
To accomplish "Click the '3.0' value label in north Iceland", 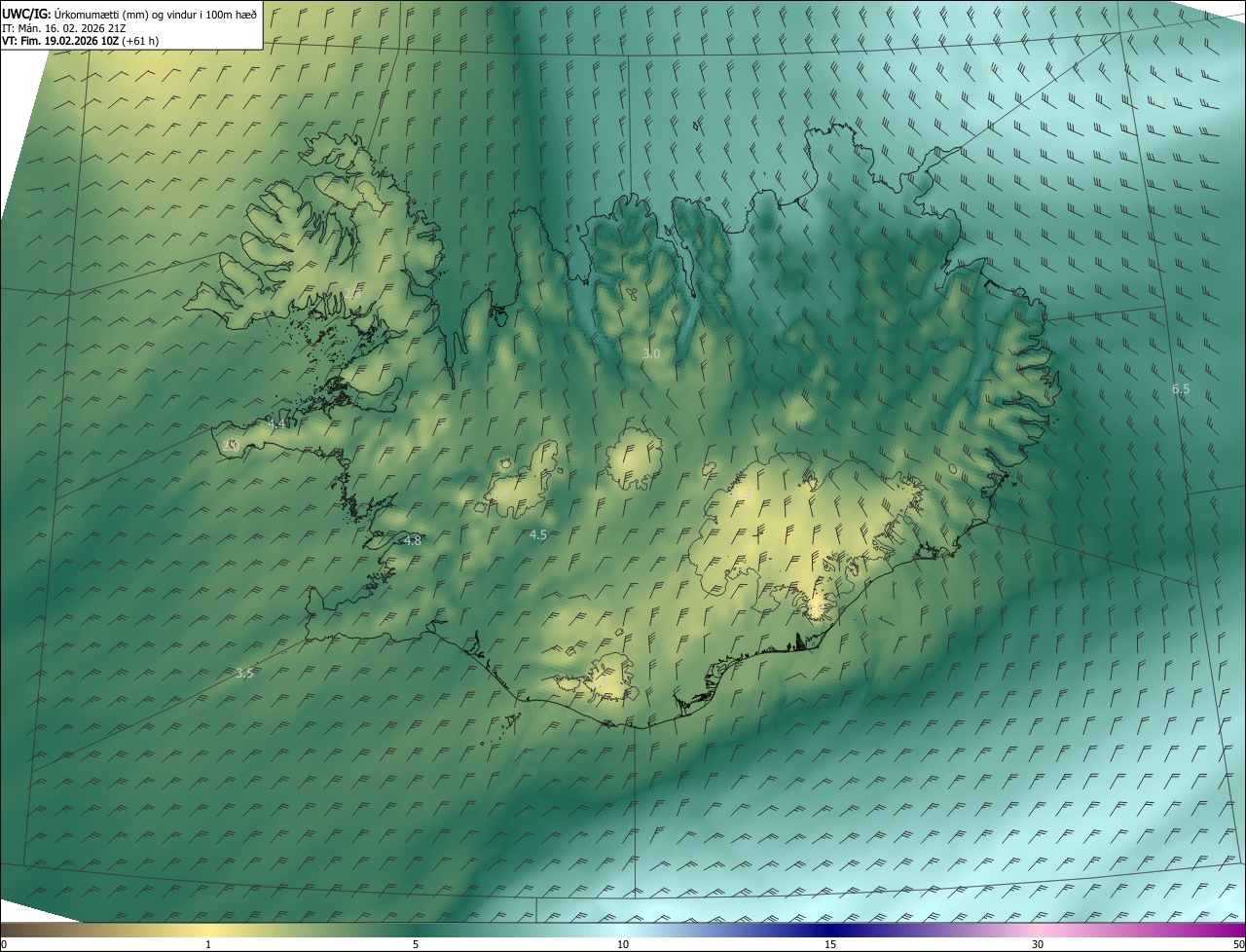I will pyautogui.click(x=651, y=354).
